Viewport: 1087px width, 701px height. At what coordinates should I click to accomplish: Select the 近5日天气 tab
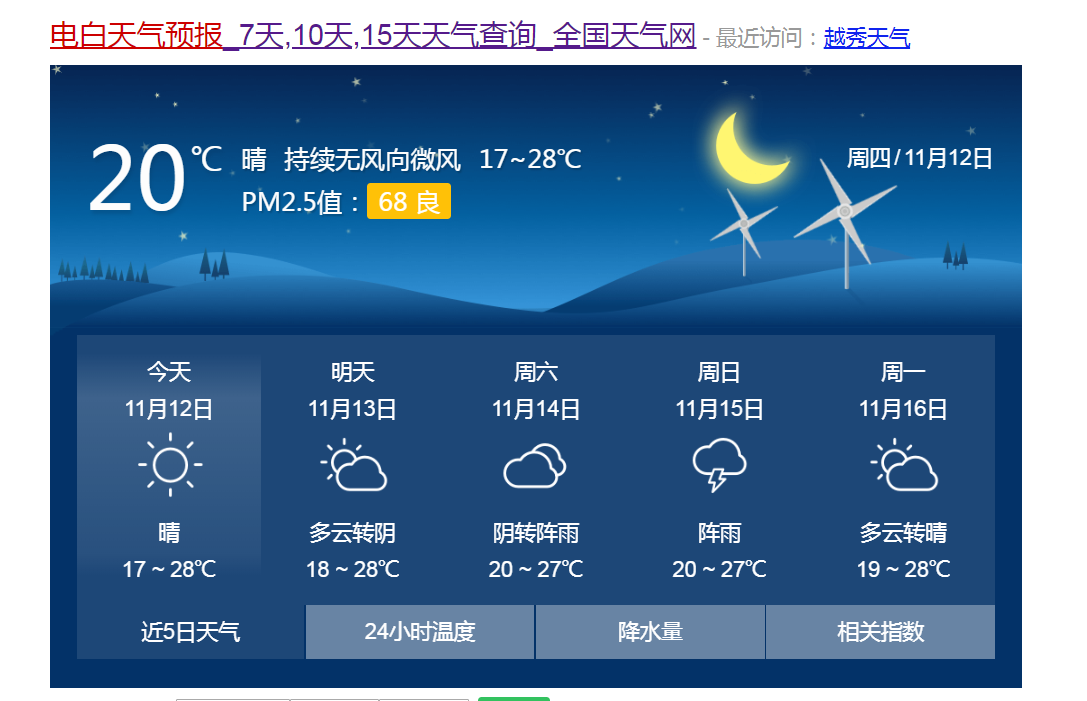[x=190, y=632]
